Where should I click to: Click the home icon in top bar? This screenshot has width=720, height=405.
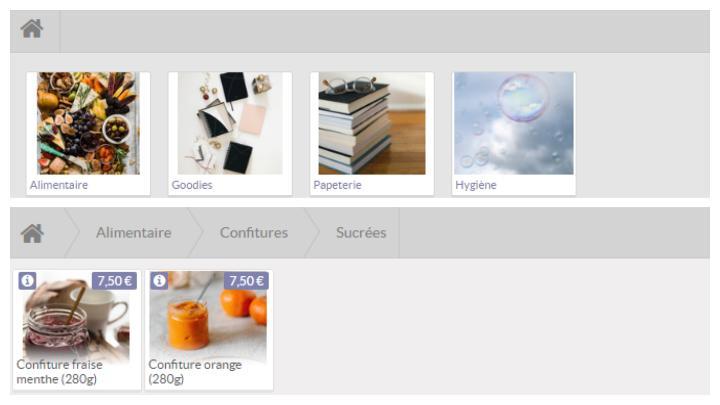tap(32, 29)
